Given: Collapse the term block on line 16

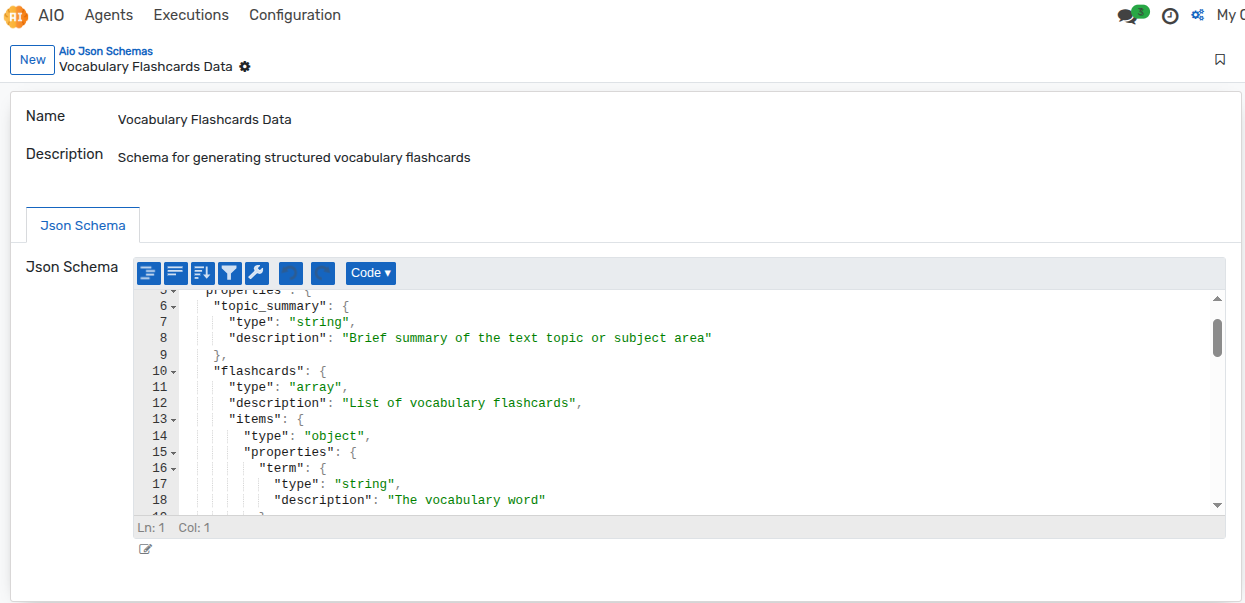Looking at the screenshot, I should [174, 469].
